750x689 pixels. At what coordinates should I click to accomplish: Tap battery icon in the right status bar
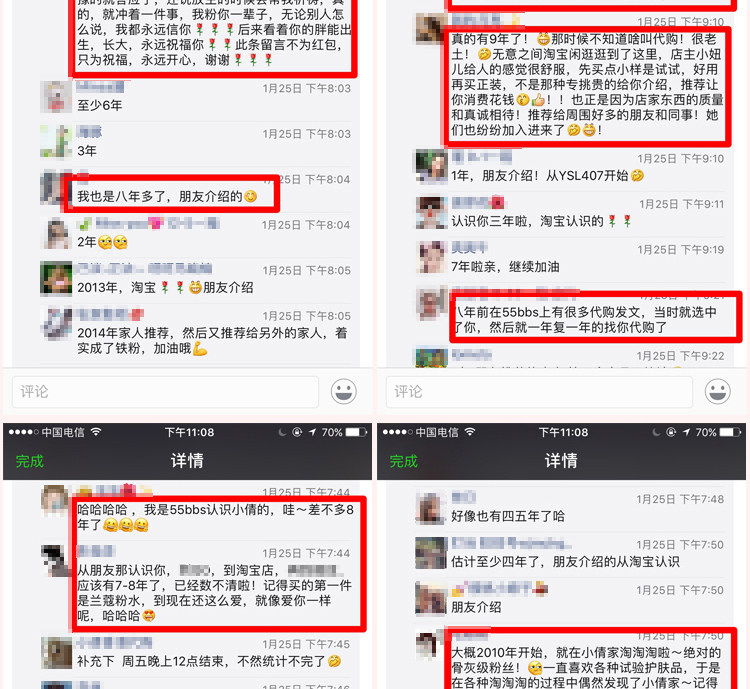(x=730, y=432)
